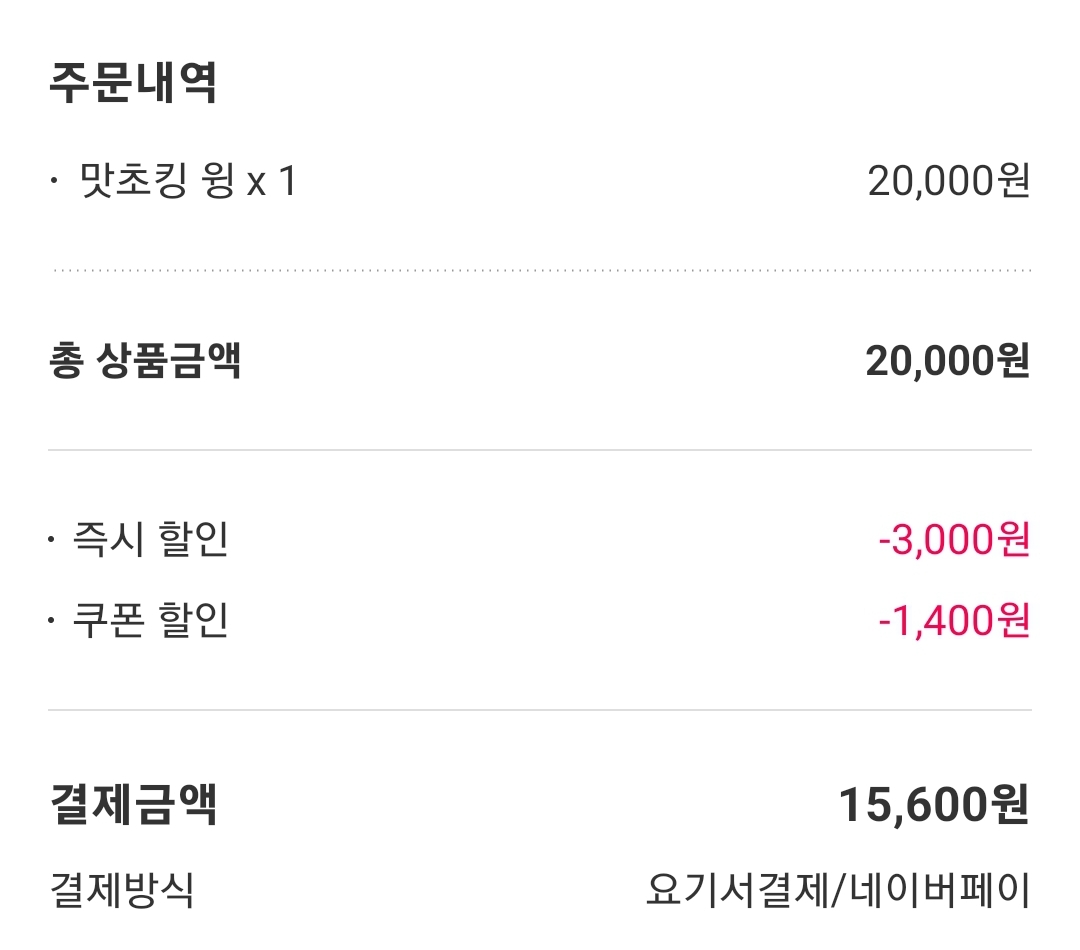
Task: Click the dotted divider under the order item
Action: tap(540, 270)
